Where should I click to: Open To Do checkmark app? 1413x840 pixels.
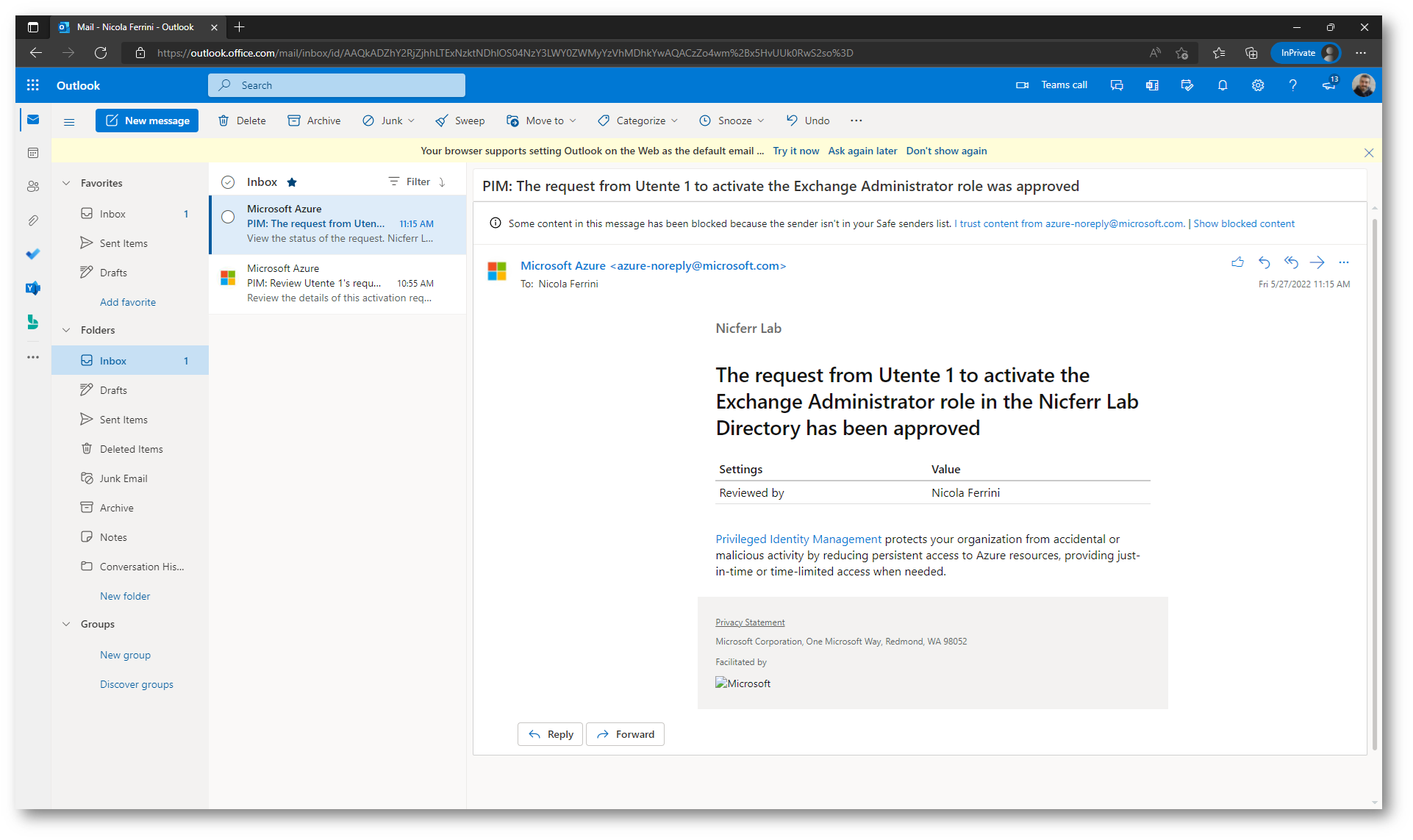point(33,254)
